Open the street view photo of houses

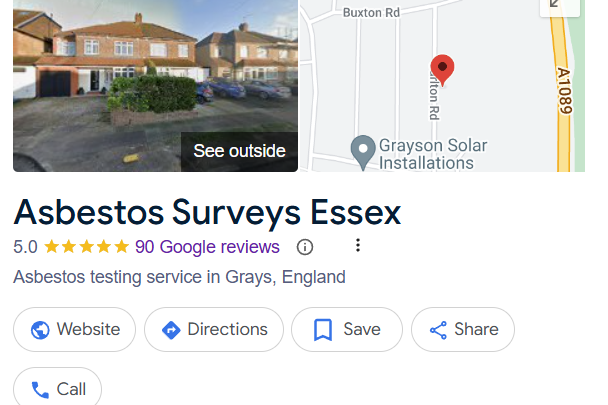point(120,70)
